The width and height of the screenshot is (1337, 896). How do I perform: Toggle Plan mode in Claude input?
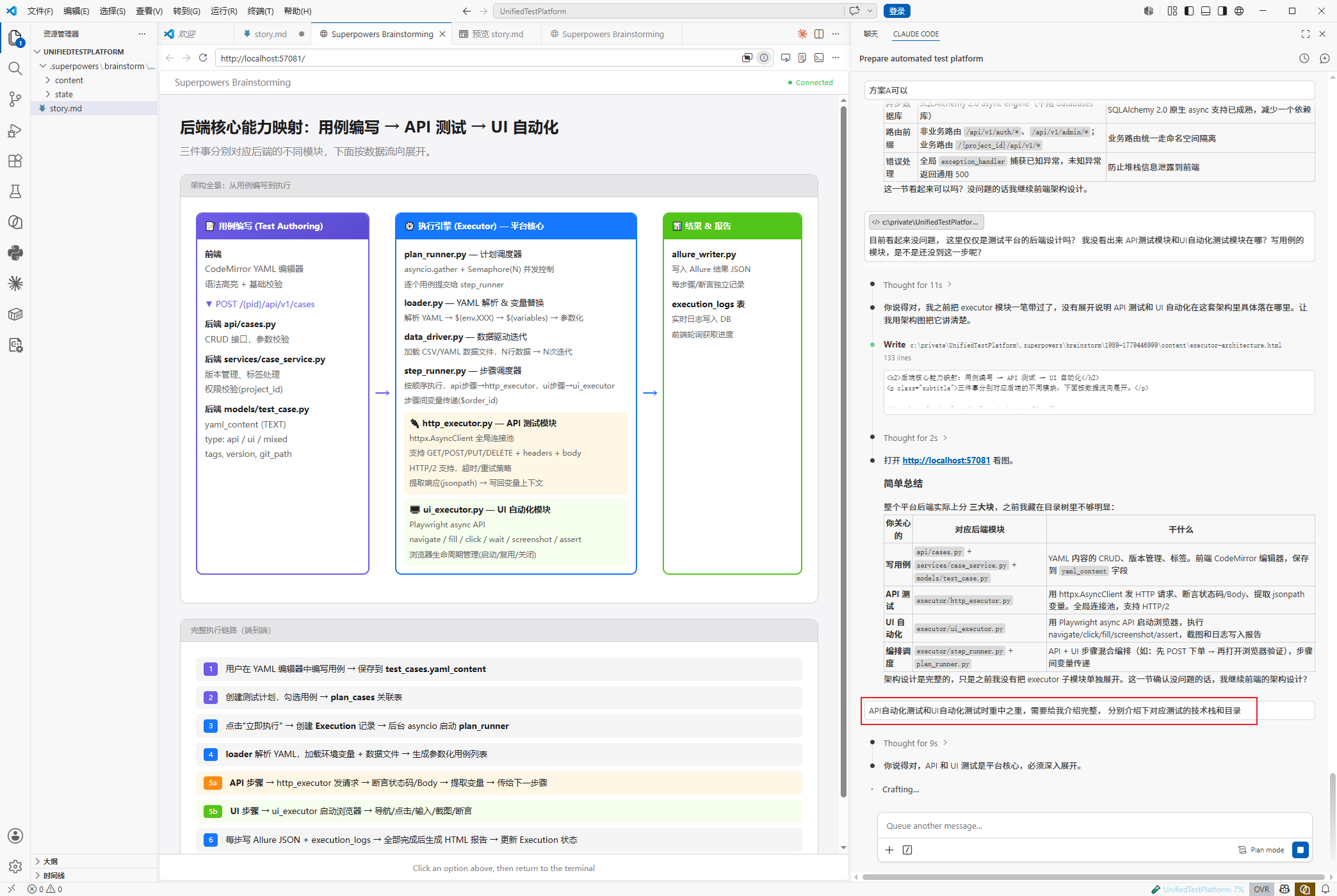(1261, 850)
